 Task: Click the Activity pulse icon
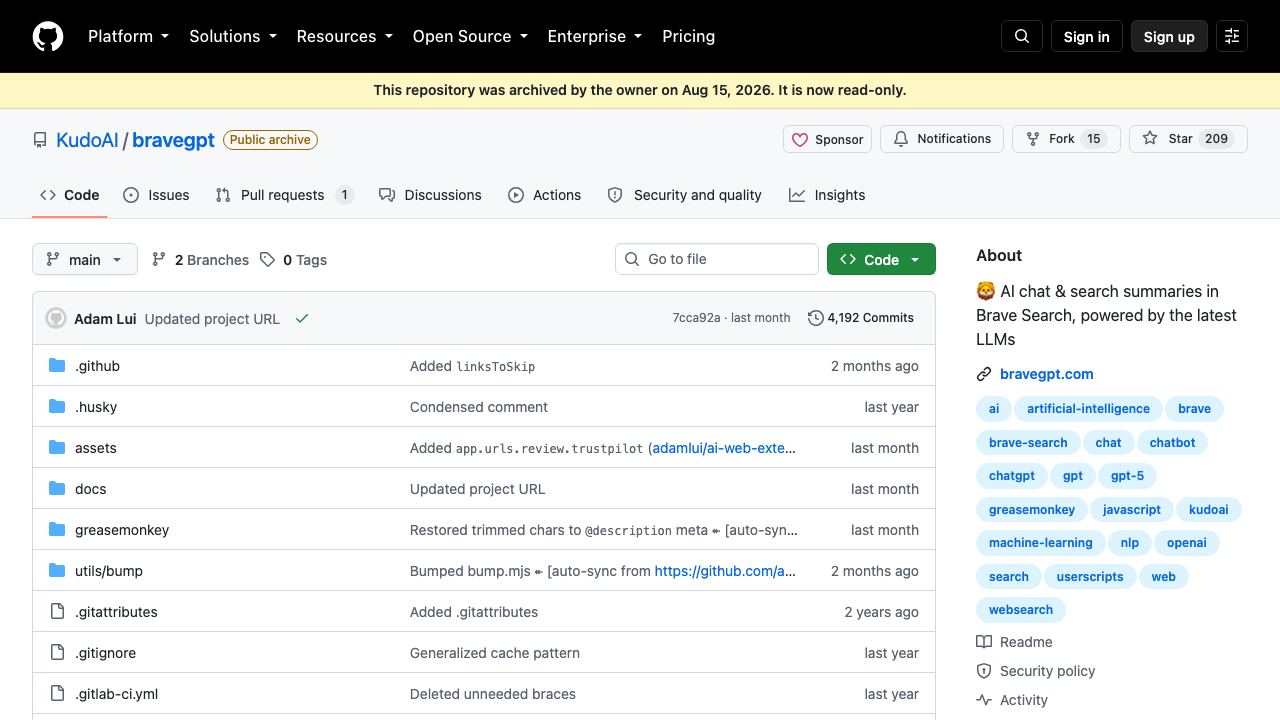click(x=984, y=700)
